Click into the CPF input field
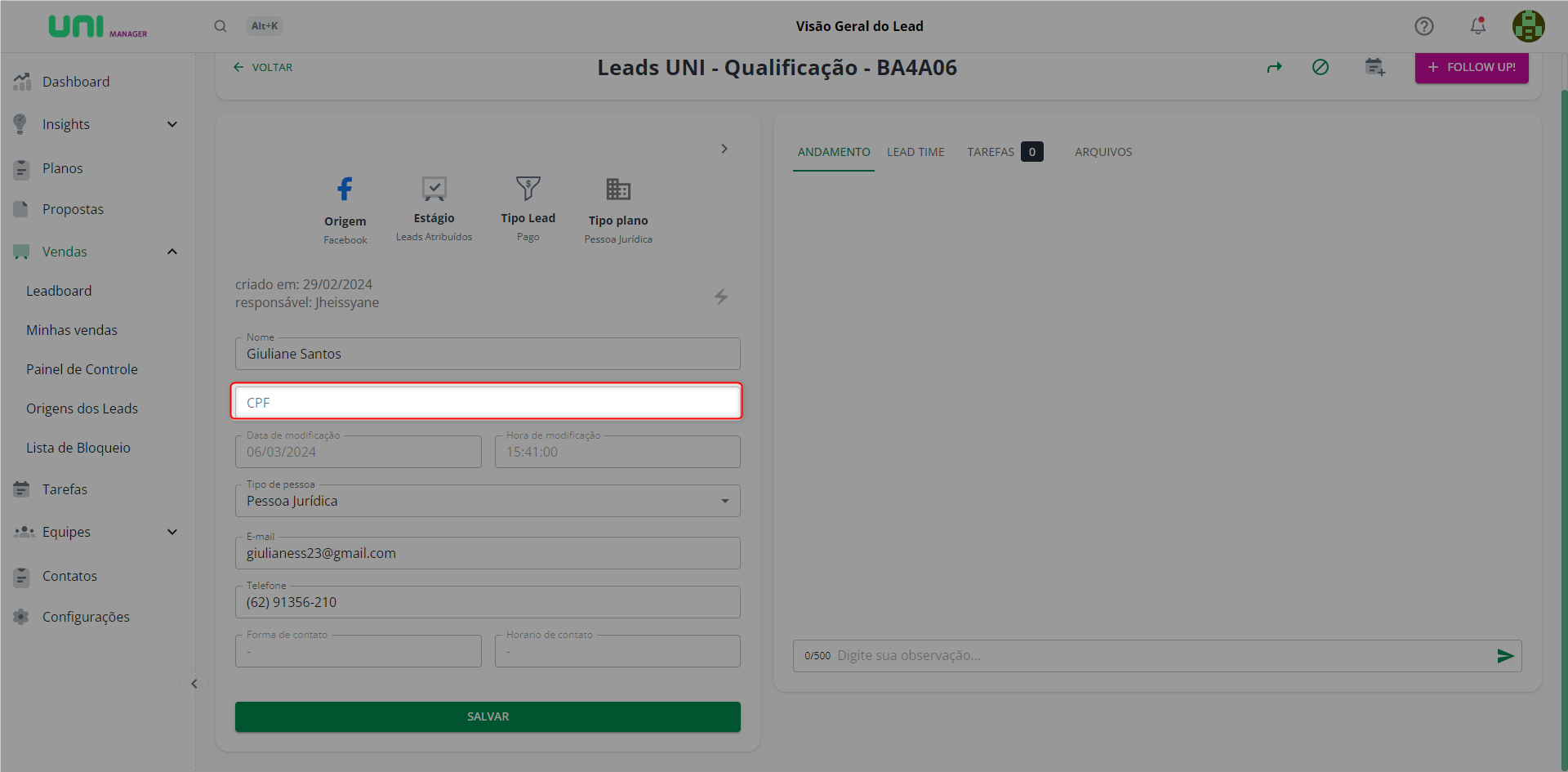Screen dimensions: 1568x772 tap(488, 403)
